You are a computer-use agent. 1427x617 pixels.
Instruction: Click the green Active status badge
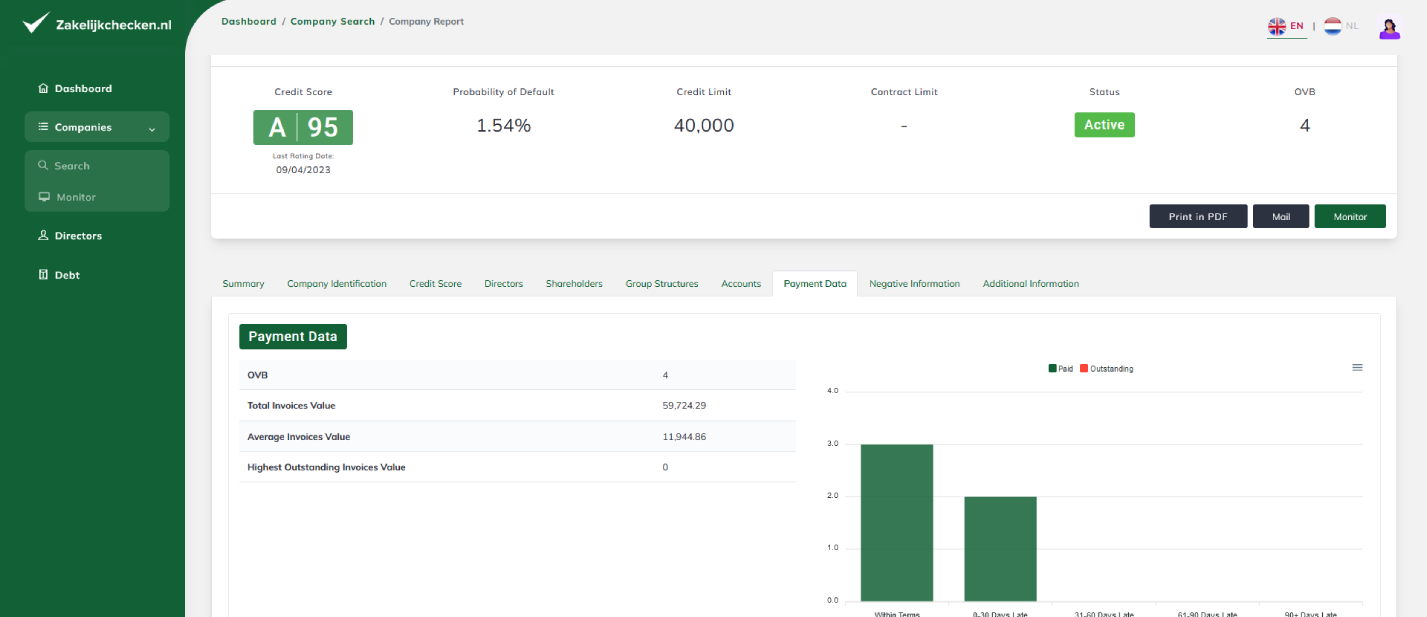pos(1105,125)
